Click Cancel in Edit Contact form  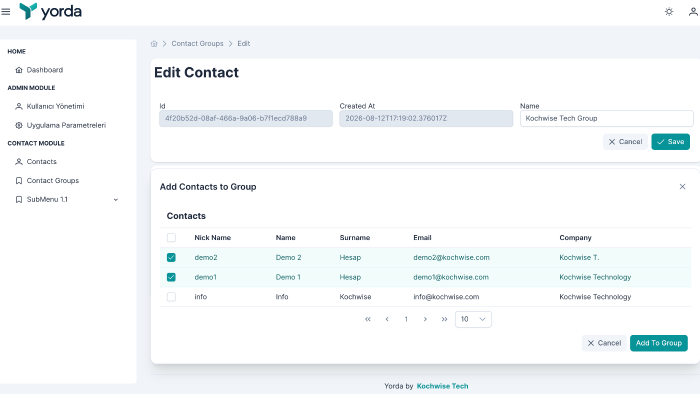(x=625, y=142)
